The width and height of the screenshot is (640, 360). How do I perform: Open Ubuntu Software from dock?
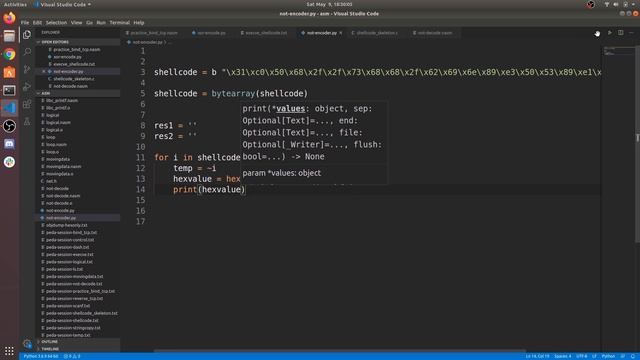click(9, 72)
